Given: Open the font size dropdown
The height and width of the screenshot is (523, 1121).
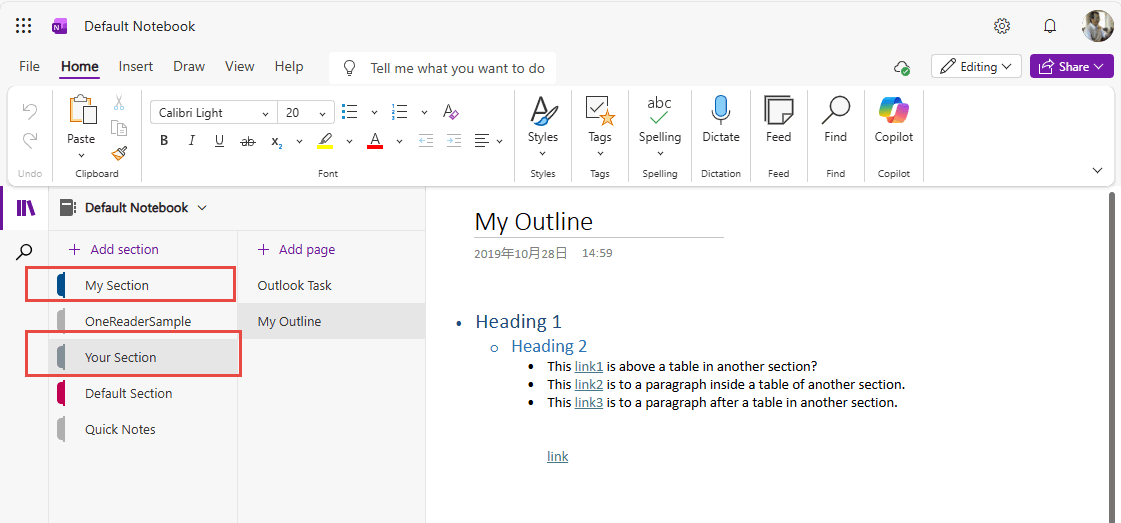Looking at the screenshot, I should [321, 113].
